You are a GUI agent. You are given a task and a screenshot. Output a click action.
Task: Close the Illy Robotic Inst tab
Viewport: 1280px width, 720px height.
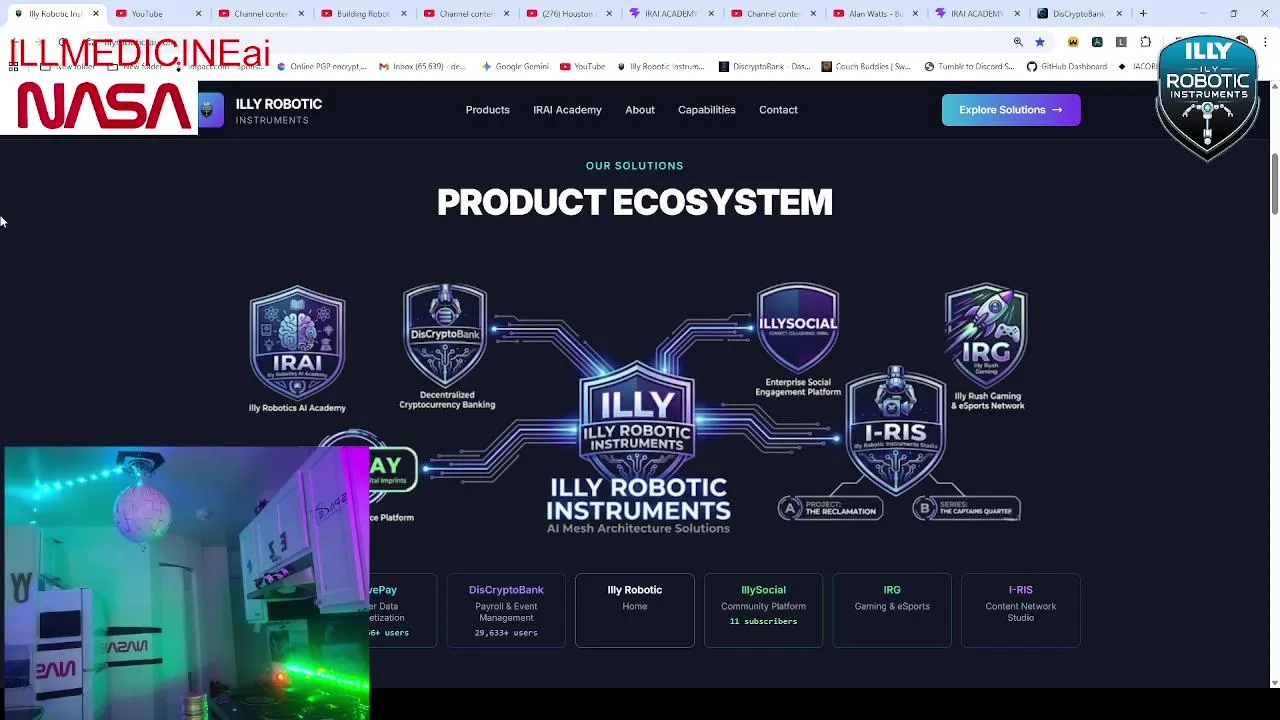[96, 14]
